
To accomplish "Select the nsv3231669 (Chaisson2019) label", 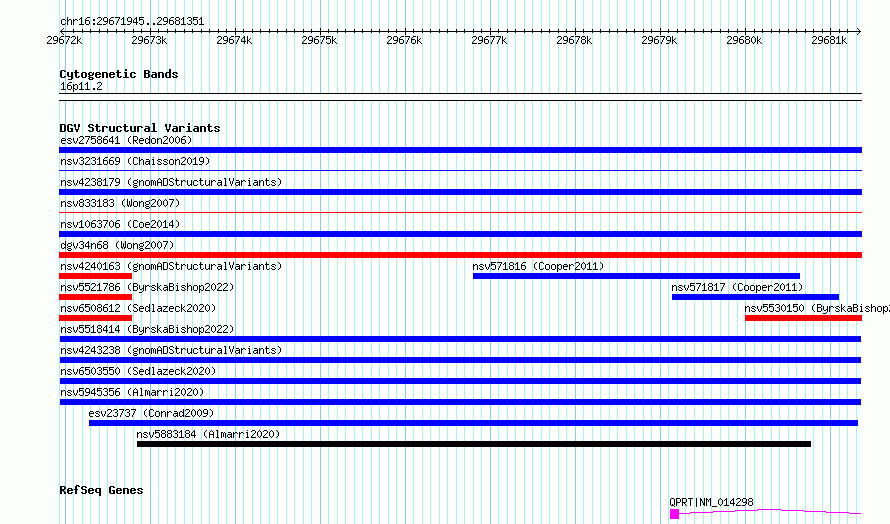I will 135,161.
